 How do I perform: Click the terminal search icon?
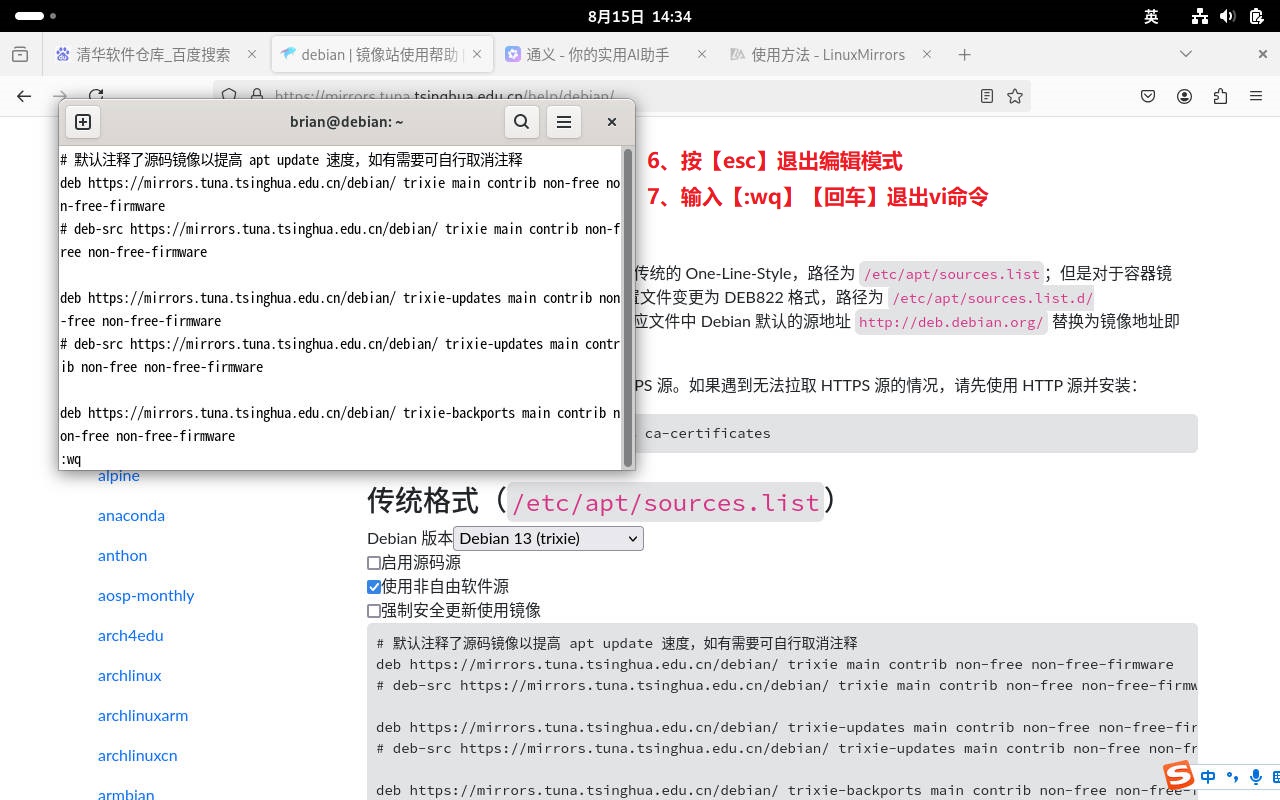coord(521,122)
